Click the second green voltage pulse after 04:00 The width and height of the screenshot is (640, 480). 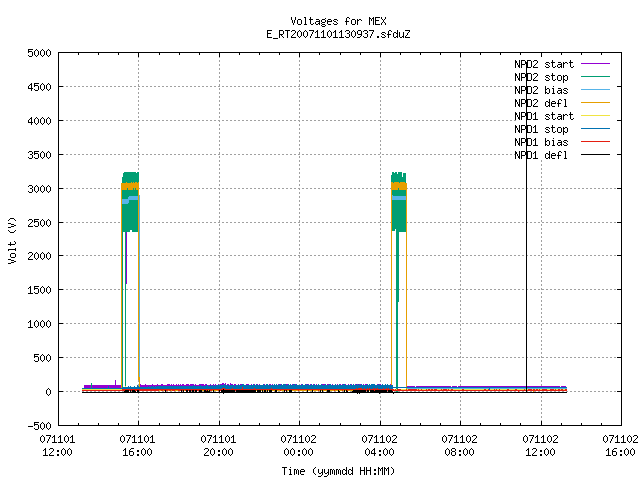(399, 202)
